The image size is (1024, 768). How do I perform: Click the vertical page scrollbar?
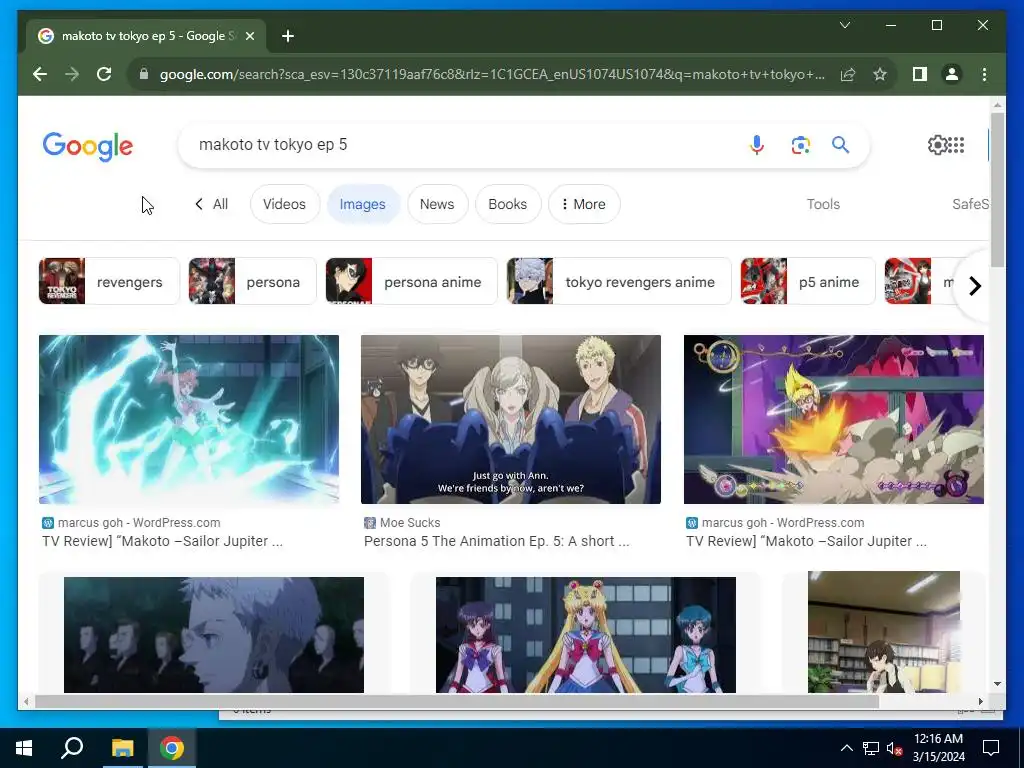997,189
